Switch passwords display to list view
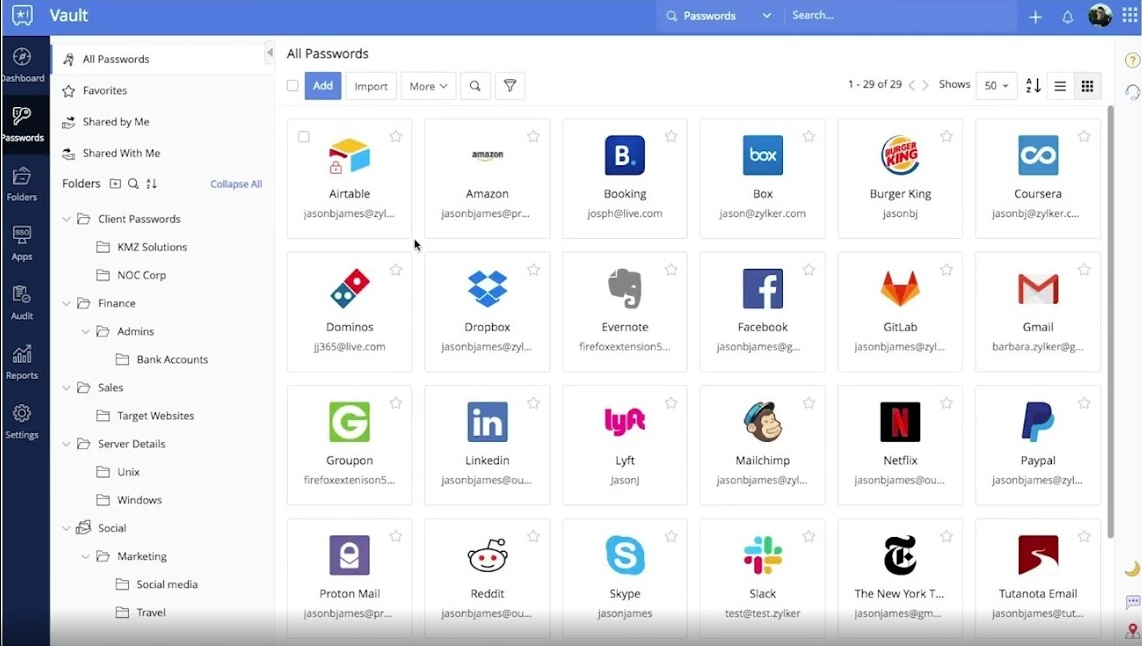The image size is (1142, 646). point(1059,86)
